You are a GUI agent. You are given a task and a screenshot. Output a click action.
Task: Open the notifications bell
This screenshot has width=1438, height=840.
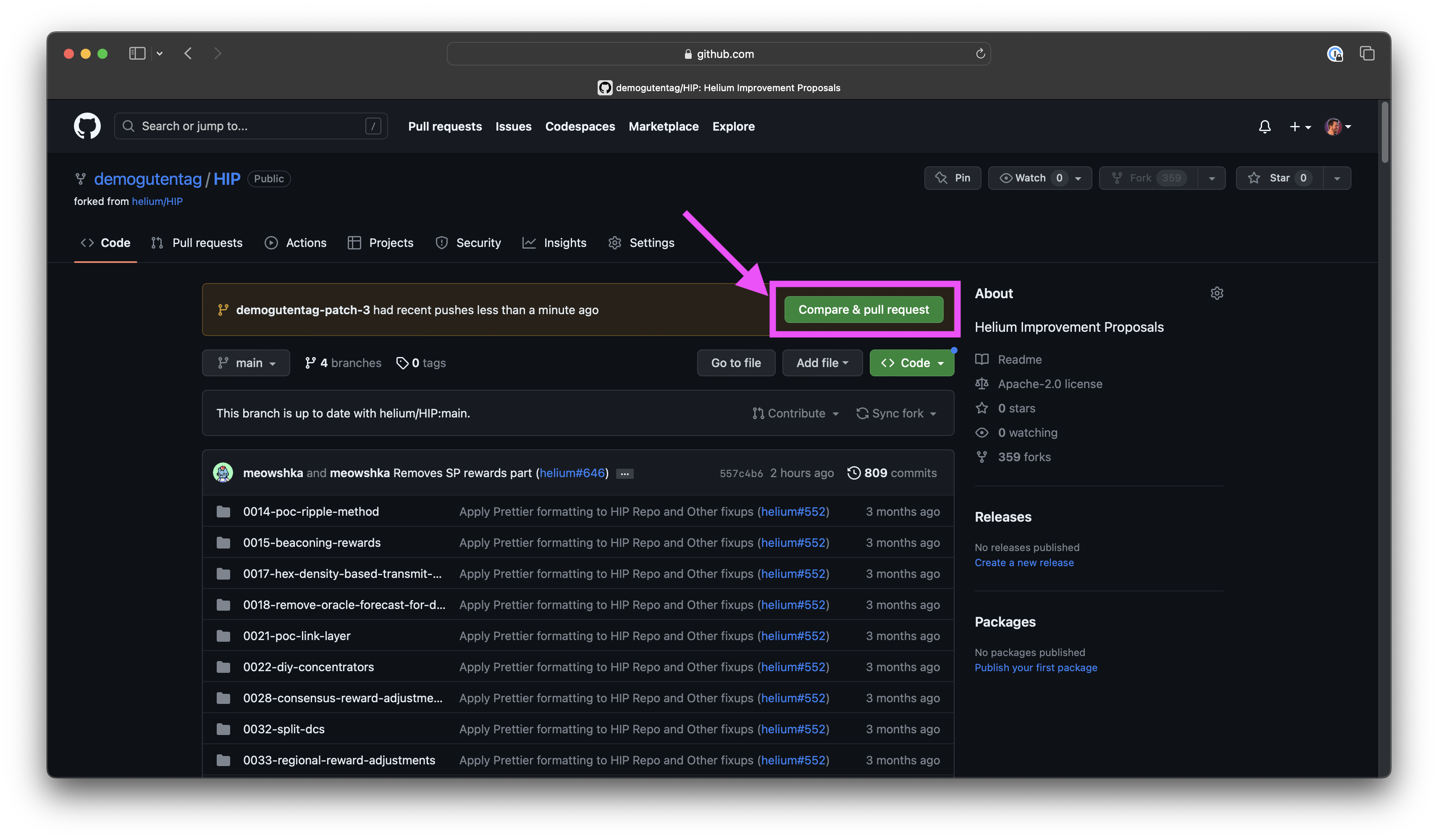[x=1265, y=127]
